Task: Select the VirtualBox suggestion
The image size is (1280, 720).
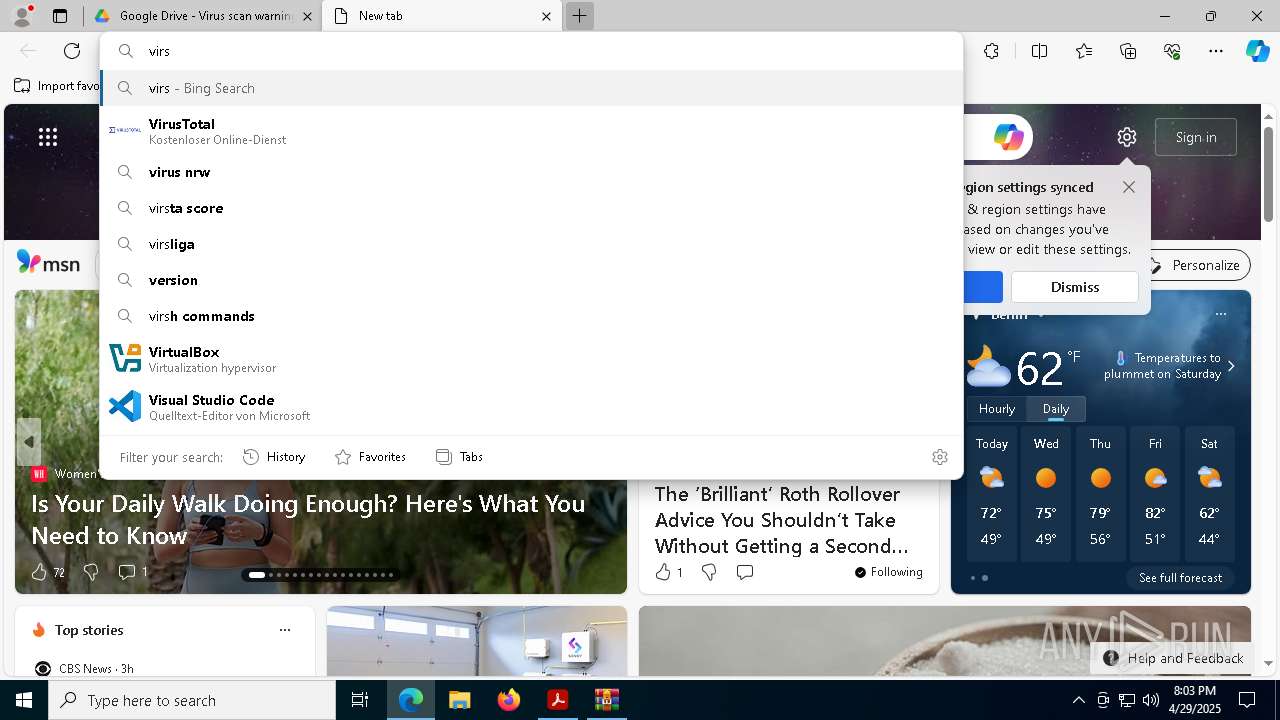Action: tap(531, 359)
